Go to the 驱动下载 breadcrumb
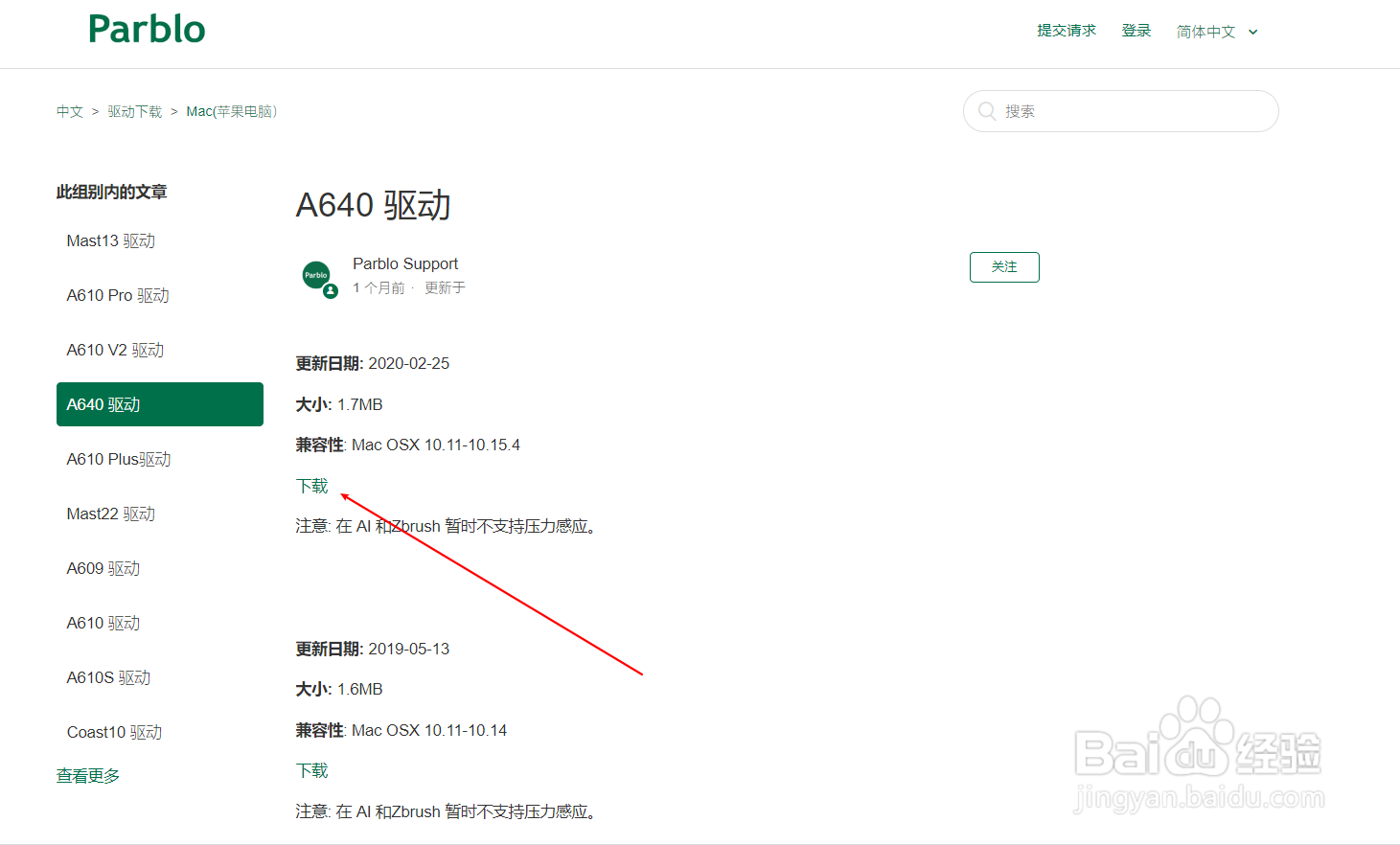The width and height of the screenshot is (1400, 845). pos(135,111)
